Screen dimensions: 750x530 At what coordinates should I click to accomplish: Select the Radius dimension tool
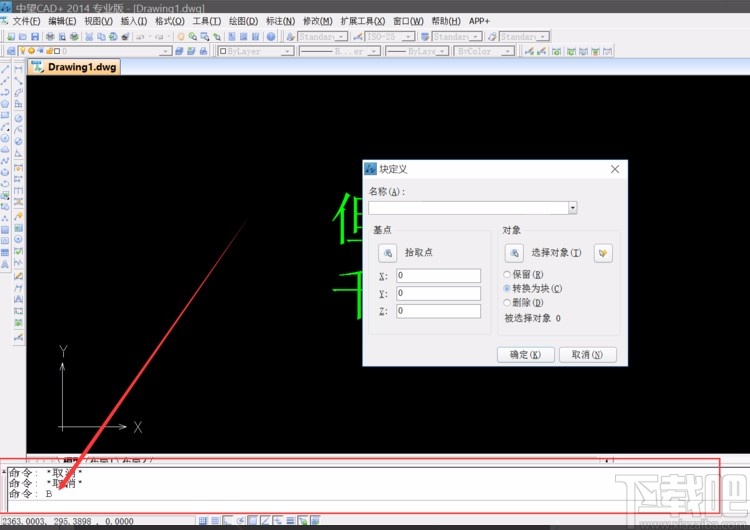coord(18,118)
